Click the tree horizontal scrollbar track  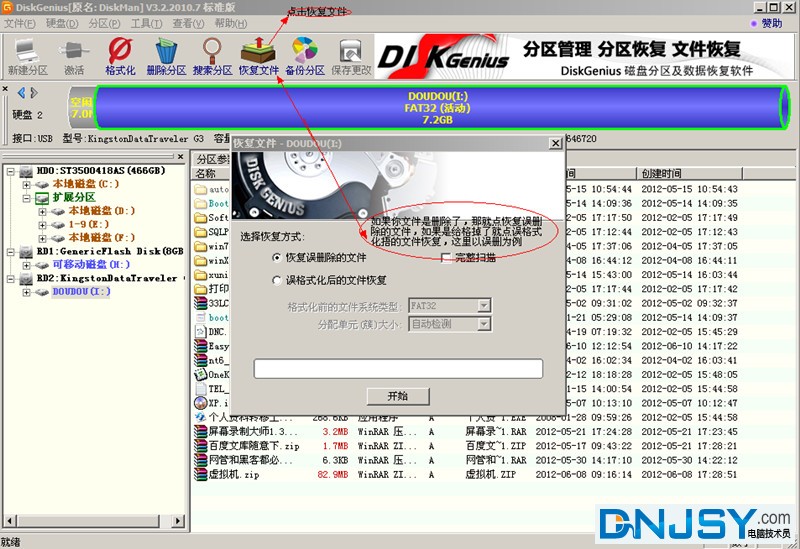click(93, 521)
